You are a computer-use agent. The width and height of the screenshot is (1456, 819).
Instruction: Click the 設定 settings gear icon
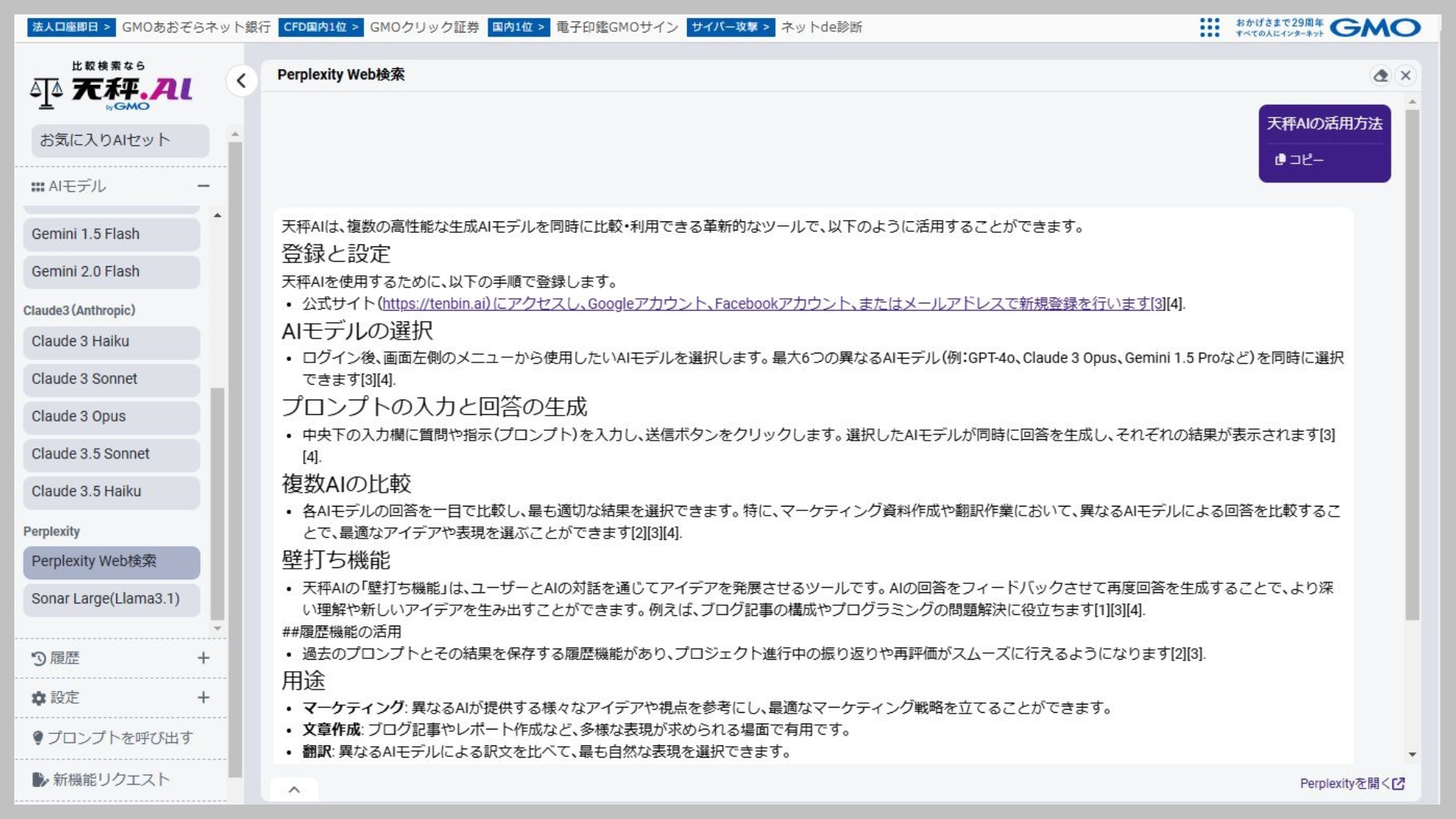point(39,698)
